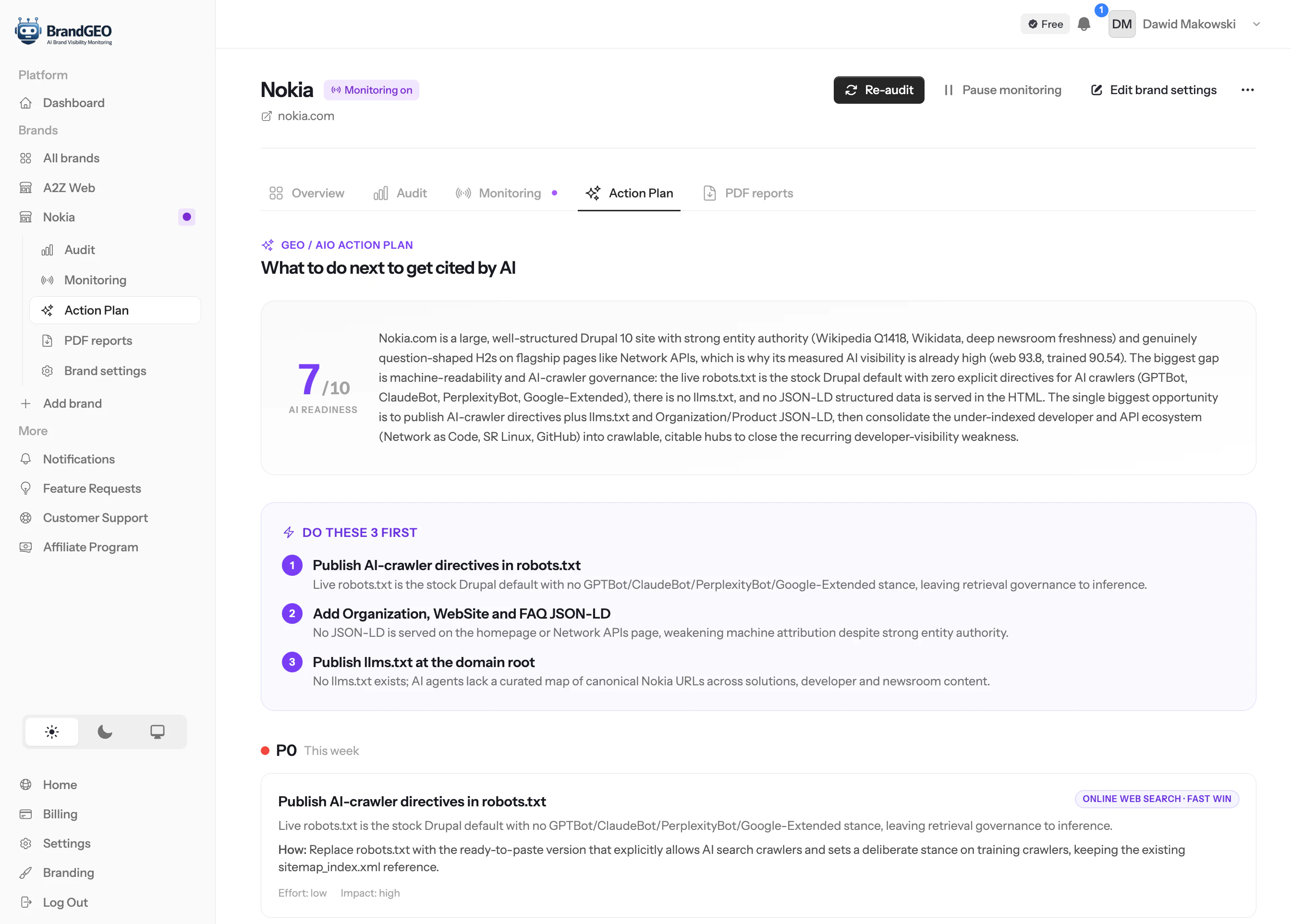Click the sidebar Audit bar chart icon
The image size is (1291, 924).
pos(47,250)
